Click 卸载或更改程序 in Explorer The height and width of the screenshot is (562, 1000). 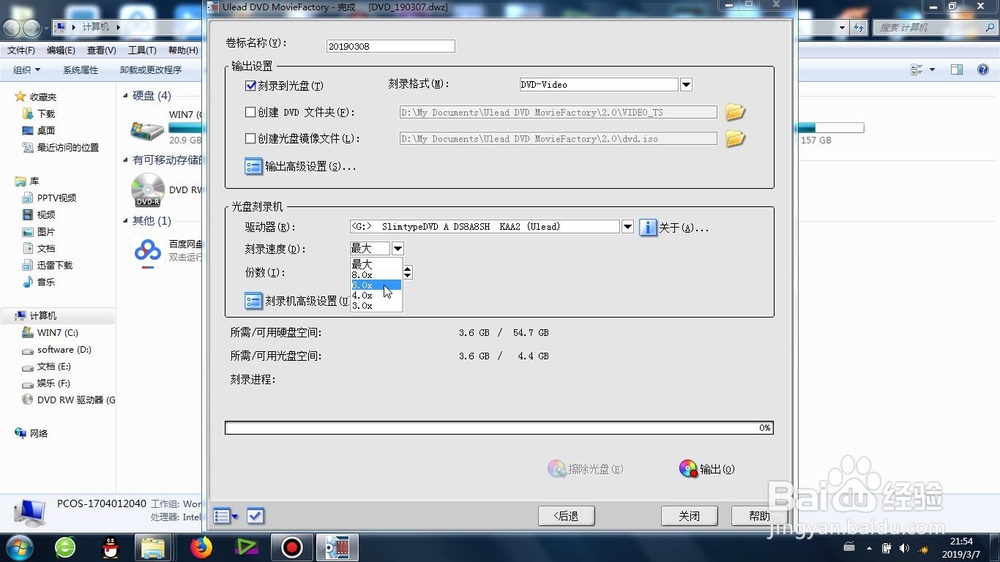(151, 70)
